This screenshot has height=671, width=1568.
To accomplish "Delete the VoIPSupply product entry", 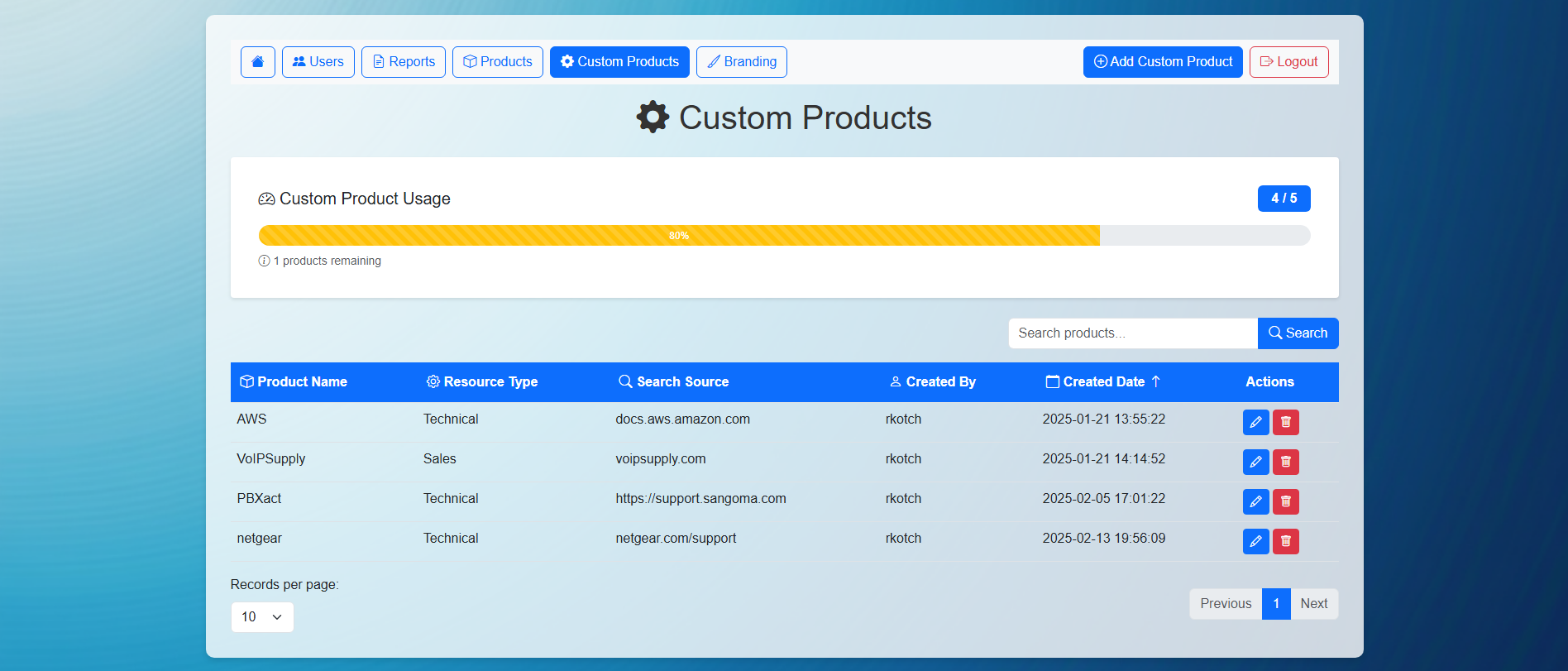I will pos(1285,462).
